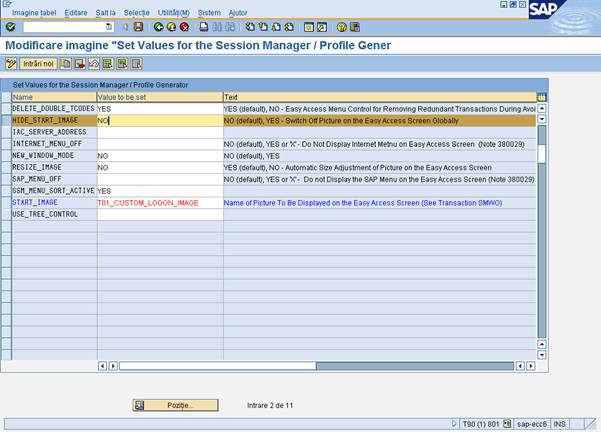Select the DELETE_DOUBLE_TCODES row selector
The width and height of the screenshot is (601, 432).
point(6,108)
